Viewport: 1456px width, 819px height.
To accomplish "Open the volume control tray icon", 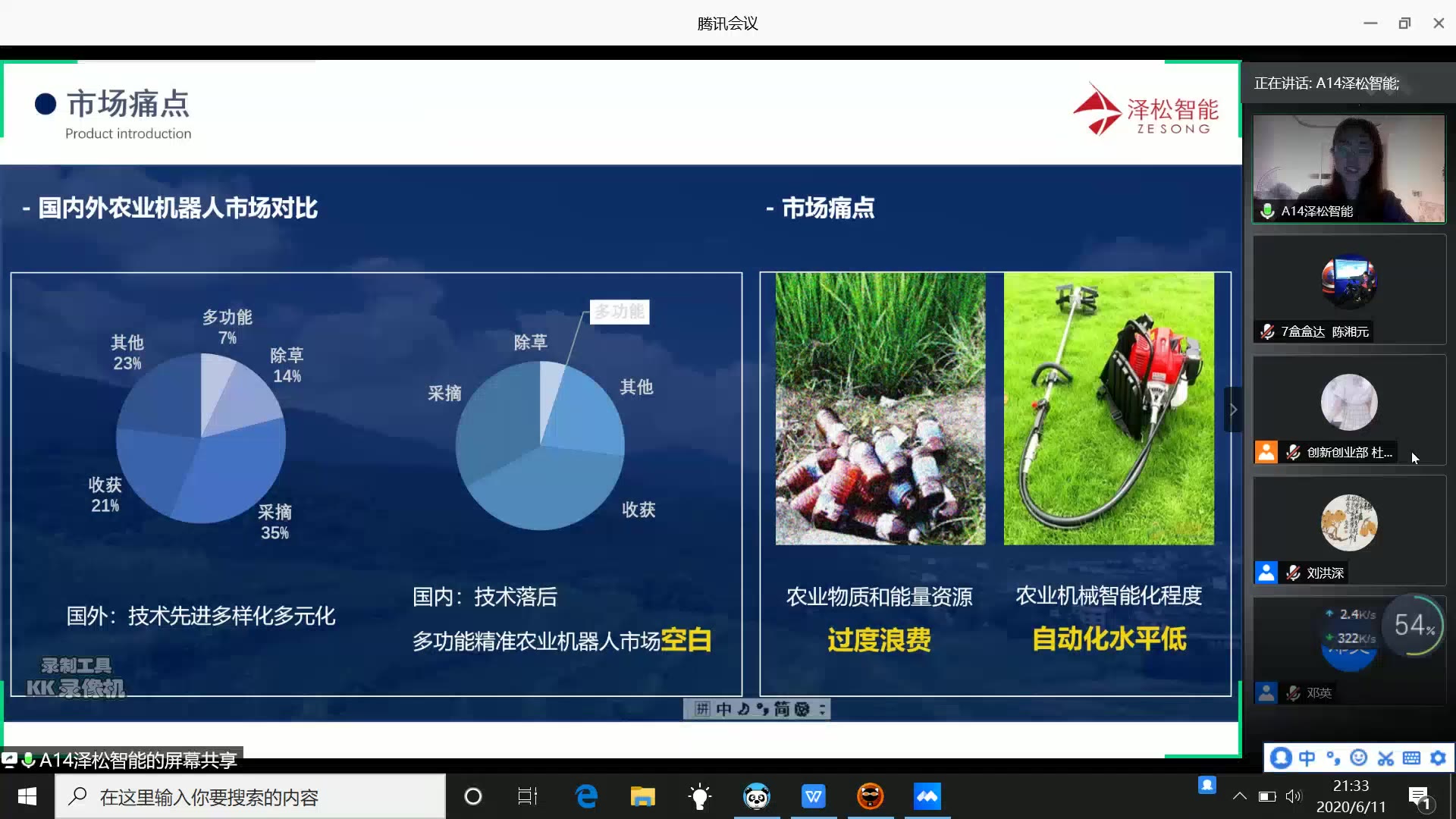I will (1293, 796).
